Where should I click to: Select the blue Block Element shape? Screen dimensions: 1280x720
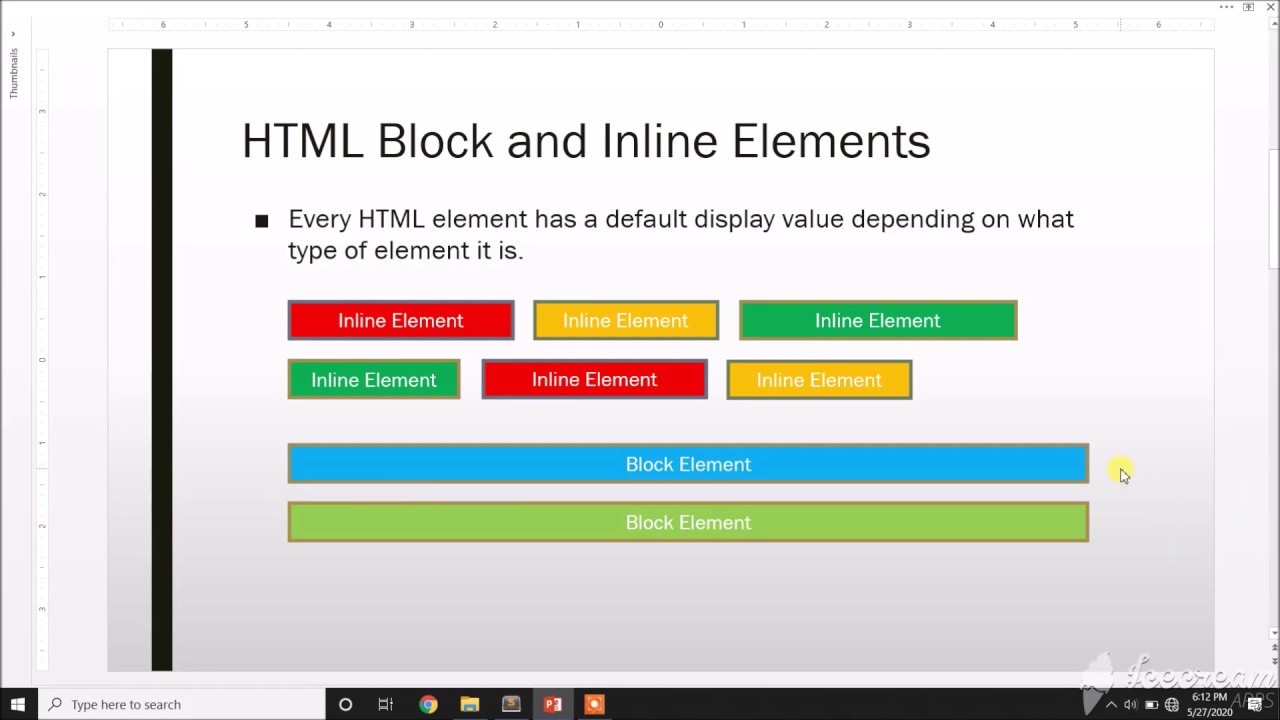click(x=688, y=464)
